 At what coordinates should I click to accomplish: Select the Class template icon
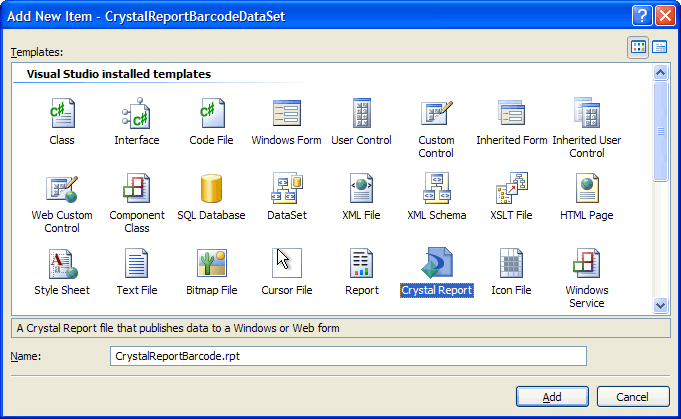pyautogui.click(x=62, y=113)
